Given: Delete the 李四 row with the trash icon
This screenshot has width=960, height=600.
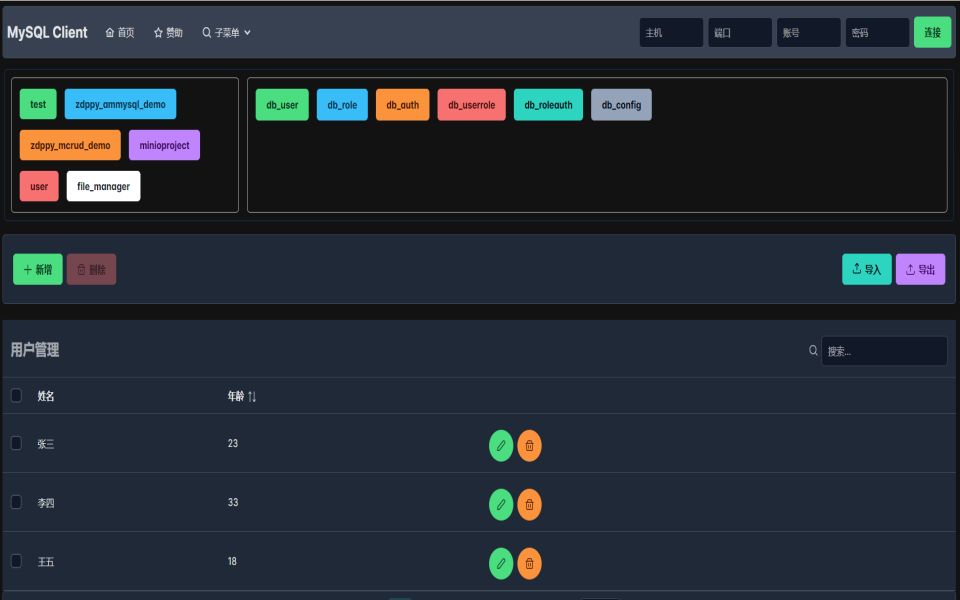Looking at the screenshot, I should 529,505.
